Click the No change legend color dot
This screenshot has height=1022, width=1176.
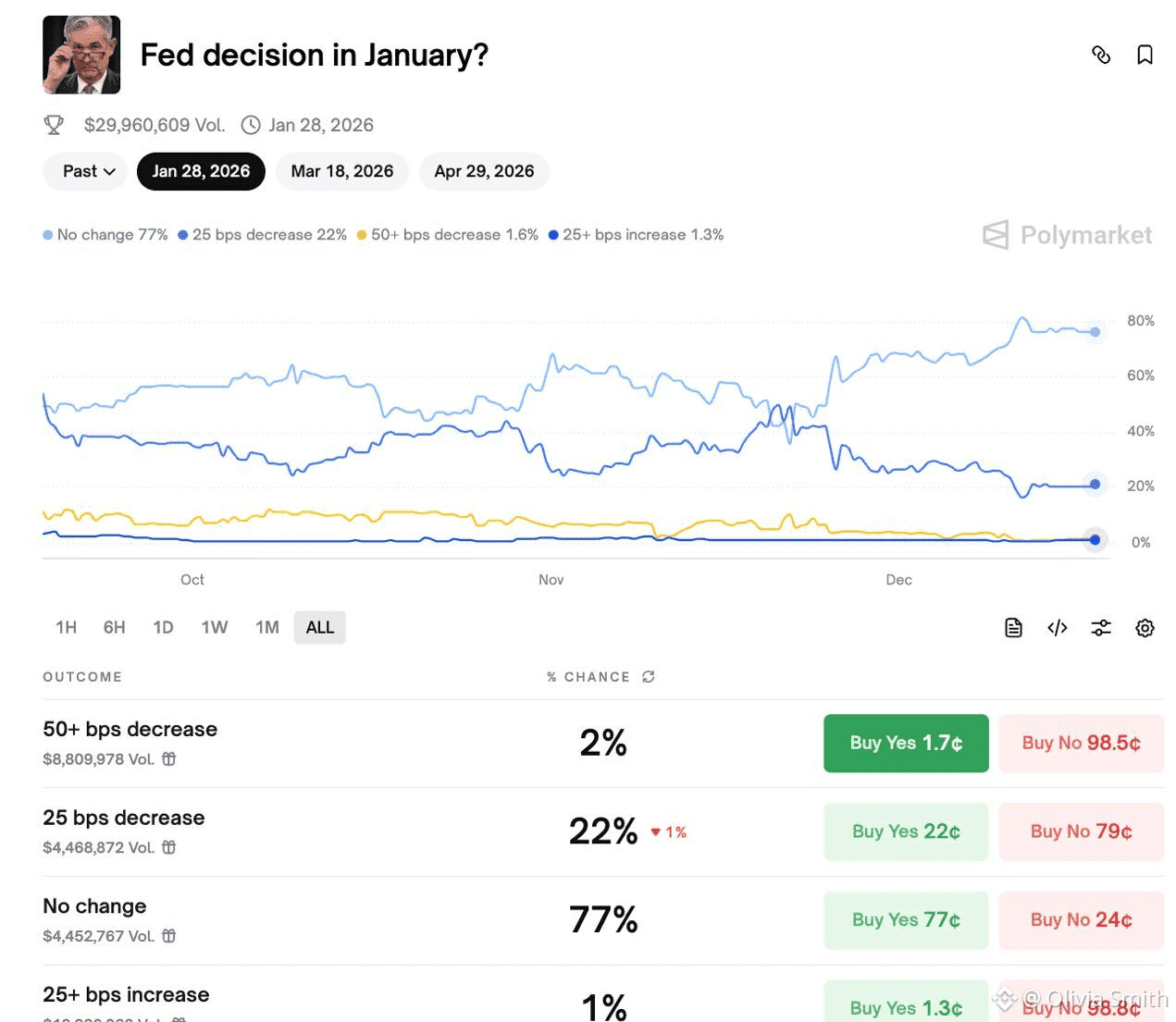click(x=47, y=235)
